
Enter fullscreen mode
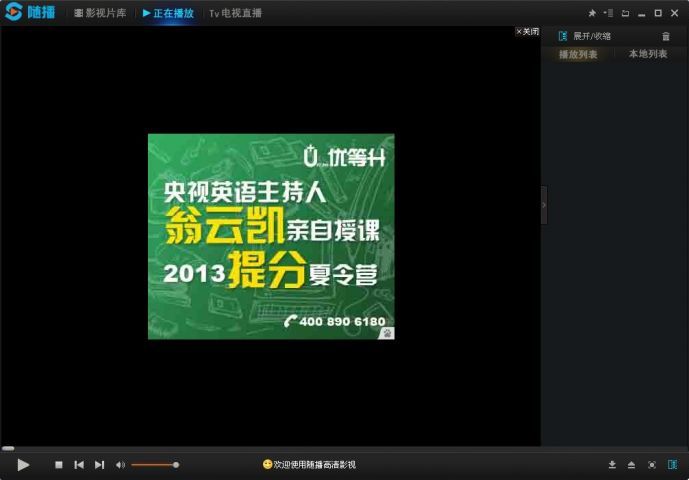(652, 465)
